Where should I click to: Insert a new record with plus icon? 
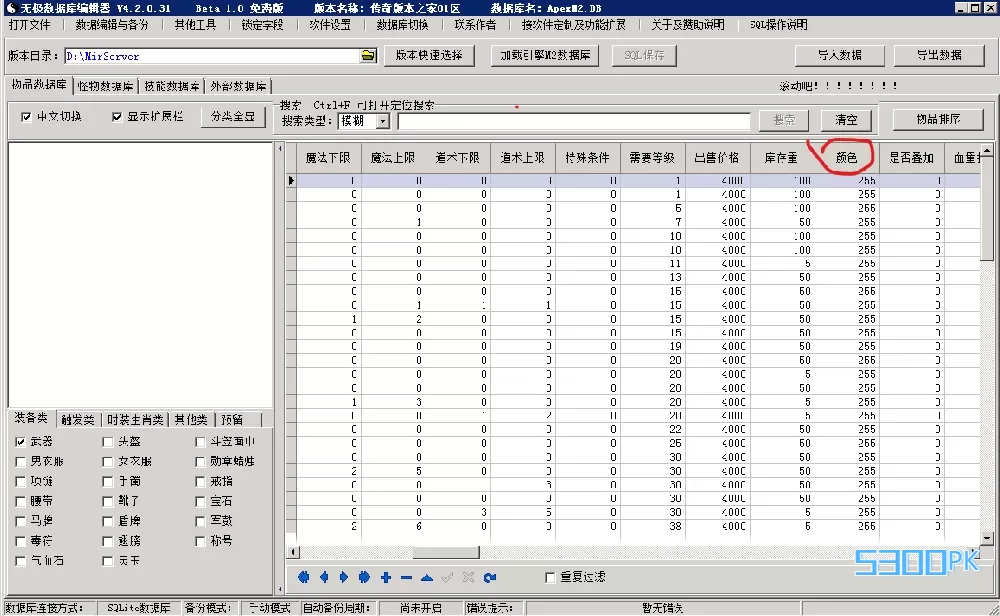tap(386, 577)
